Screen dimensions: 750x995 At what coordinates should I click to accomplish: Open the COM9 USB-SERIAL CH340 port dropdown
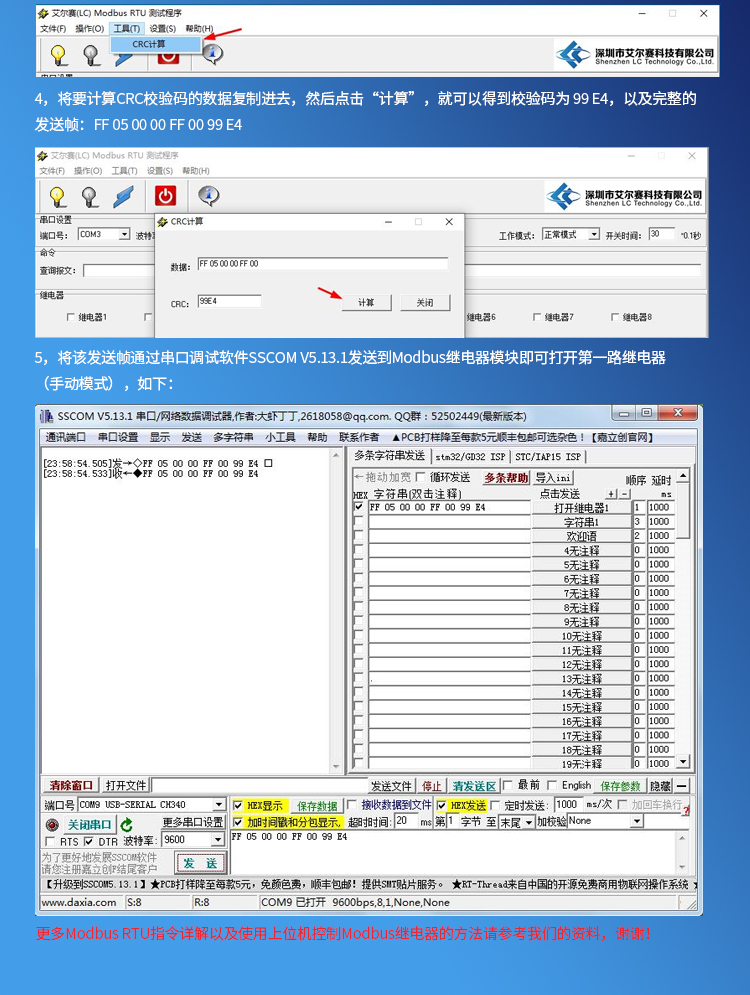click(x=218, y=805)
